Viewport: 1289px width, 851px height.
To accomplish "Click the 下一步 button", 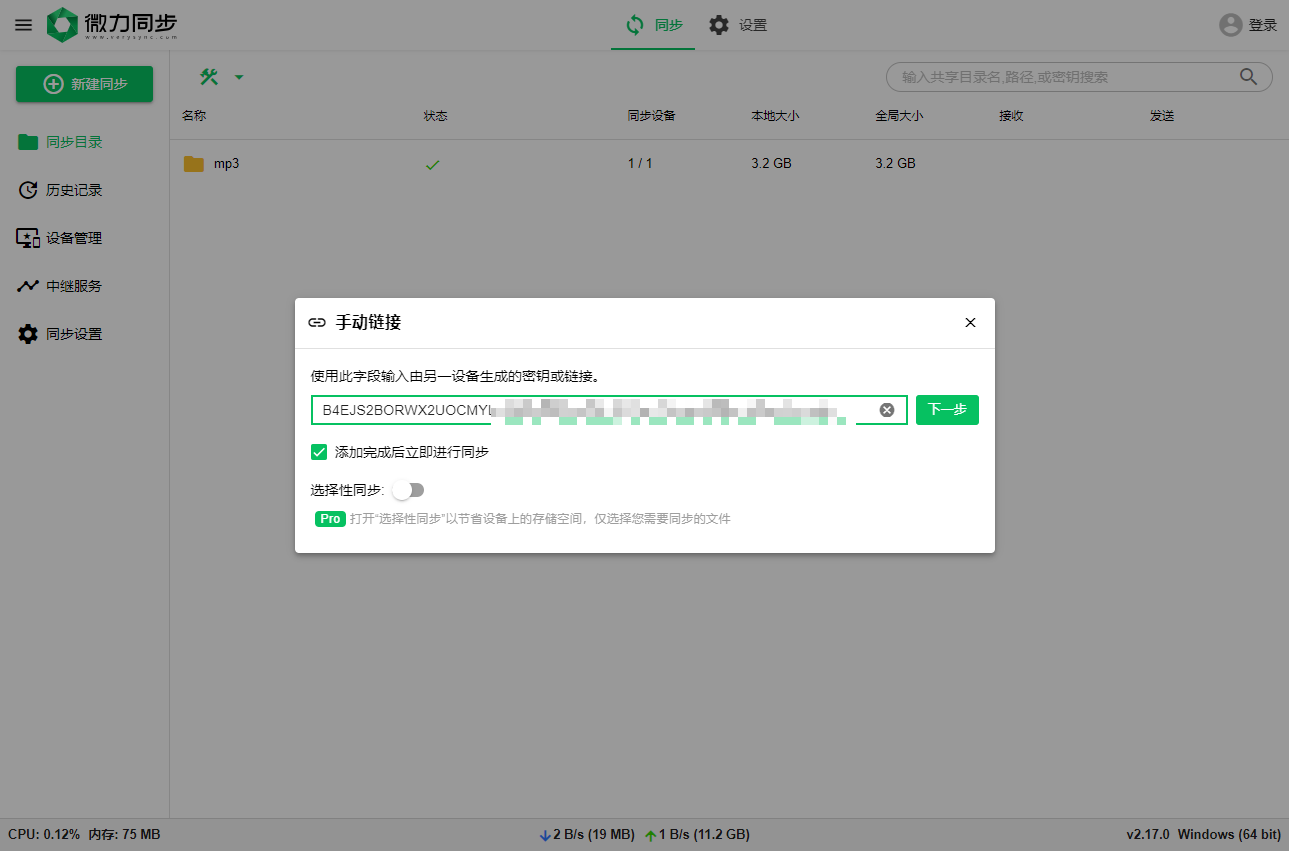I will tap(947, 410).
